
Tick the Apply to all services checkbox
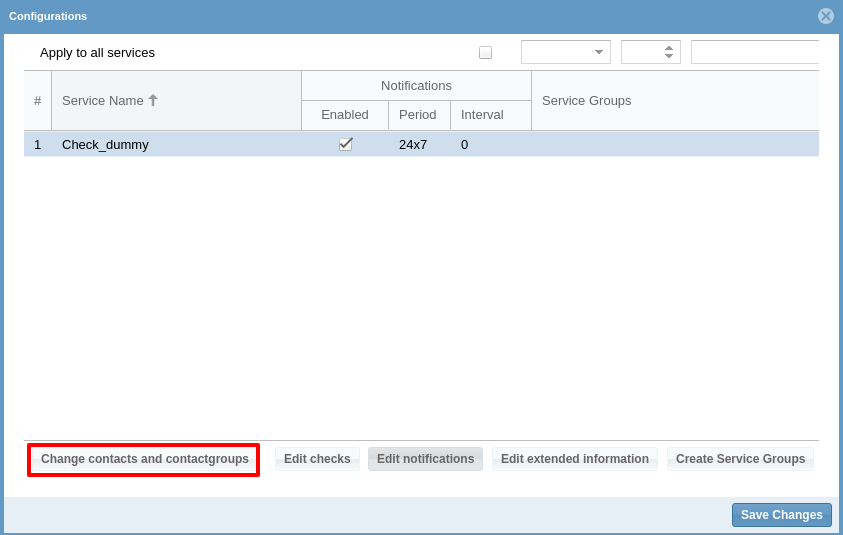tap(485, 52)
